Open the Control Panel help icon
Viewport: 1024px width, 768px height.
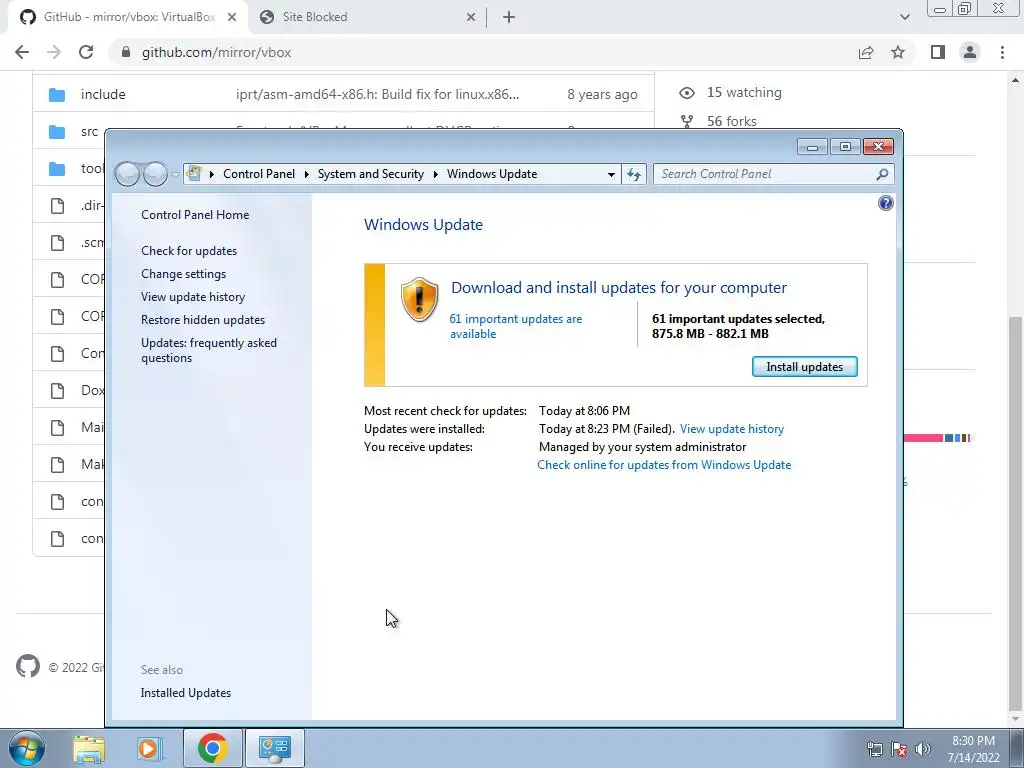pyautogui.click(x=886, y=203)
